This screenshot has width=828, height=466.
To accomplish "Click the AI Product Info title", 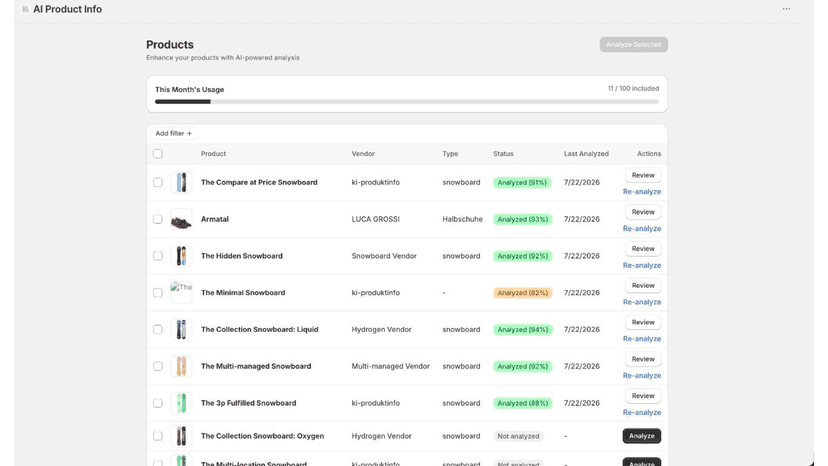I will coord(68,9).
